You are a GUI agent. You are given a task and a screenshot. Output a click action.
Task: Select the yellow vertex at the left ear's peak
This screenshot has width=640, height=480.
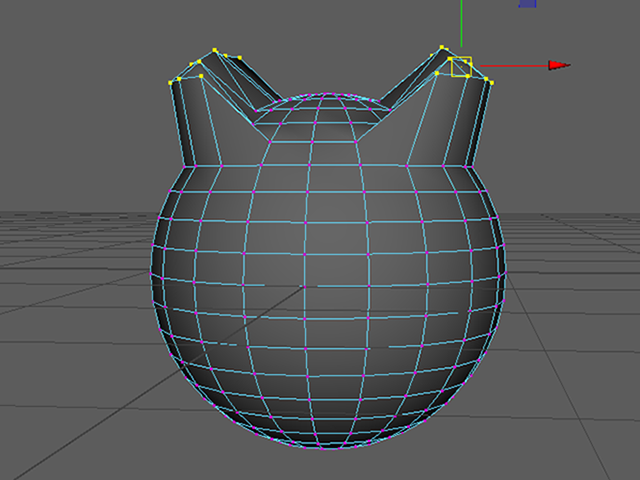pyautogui.click(x=215, y=50)
